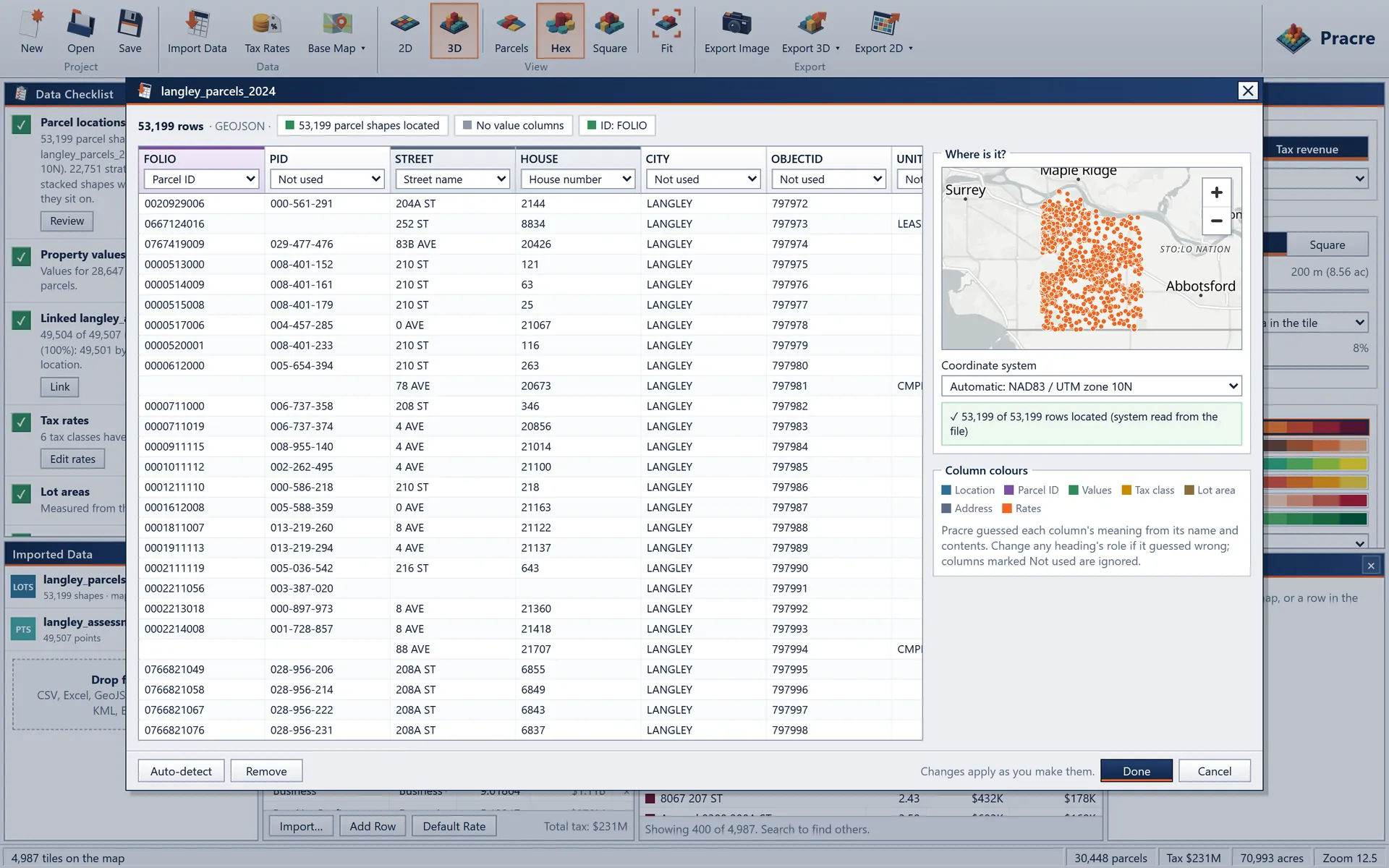Open the PID column role dropdown
Image resolution: width=1389 pixels, height=868 pixels.
[x=327, y=179]
